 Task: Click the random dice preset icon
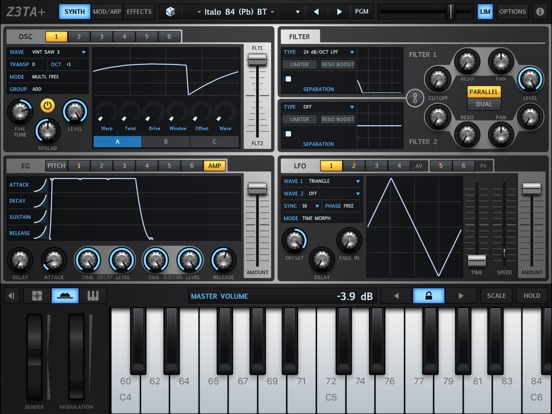170,12
